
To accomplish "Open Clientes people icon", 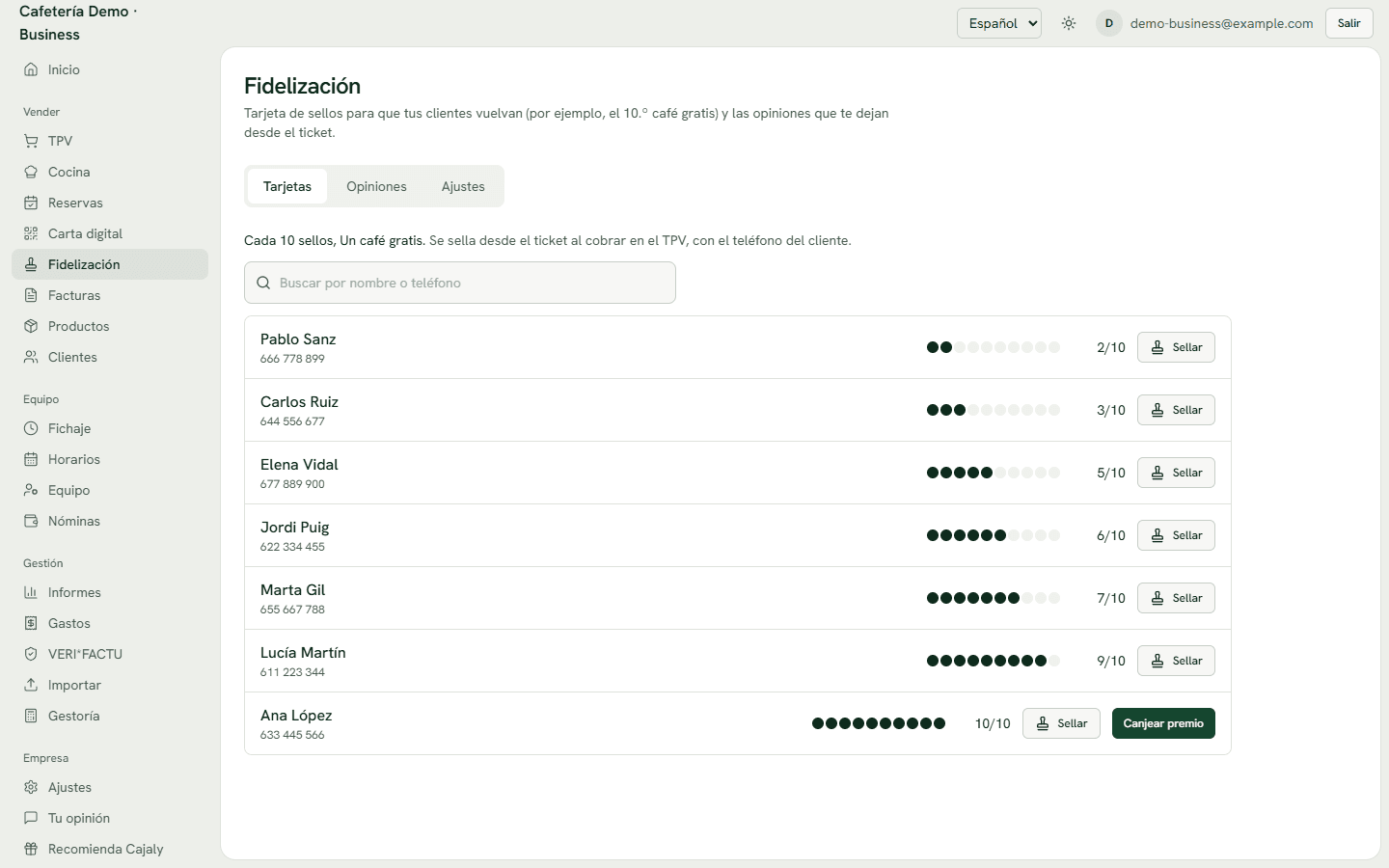I will point(31,357).
